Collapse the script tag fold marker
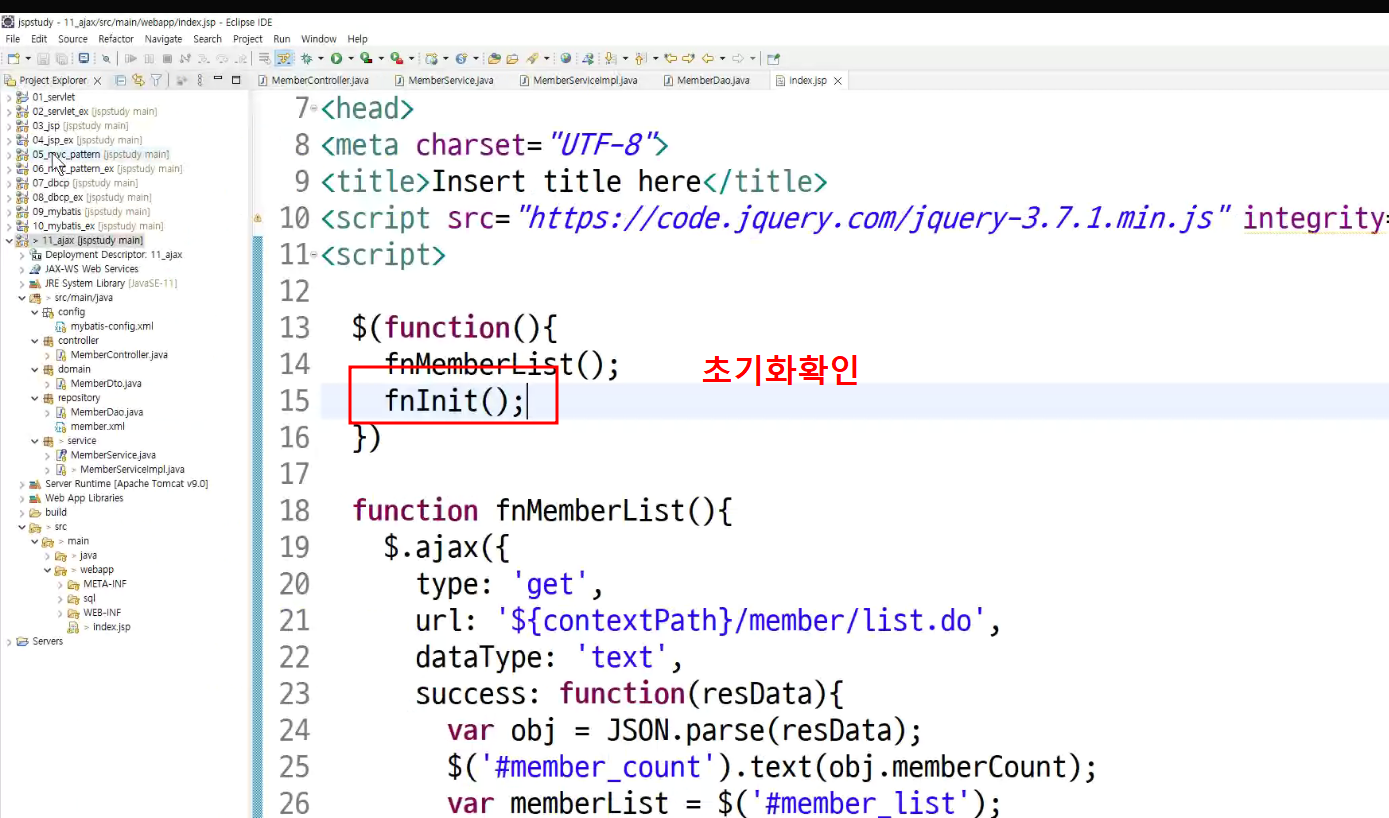Screen dimensions: 1389x818 (313, 254)
